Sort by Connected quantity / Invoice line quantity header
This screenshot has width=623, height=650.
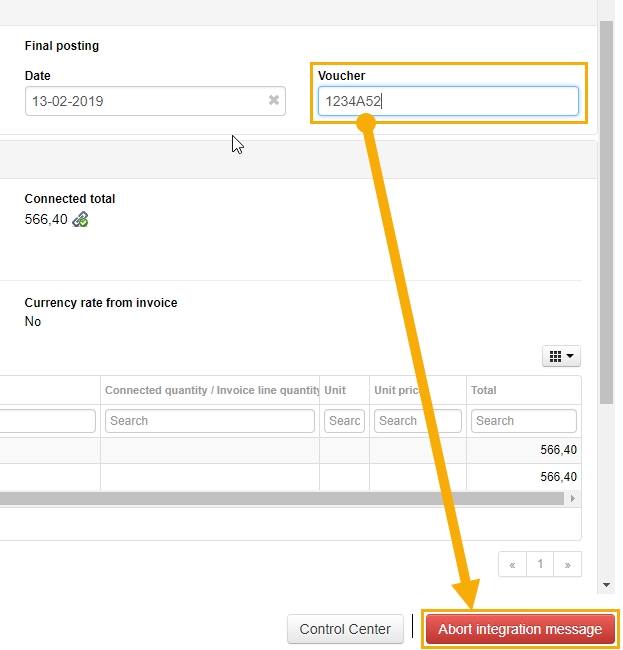212,390
